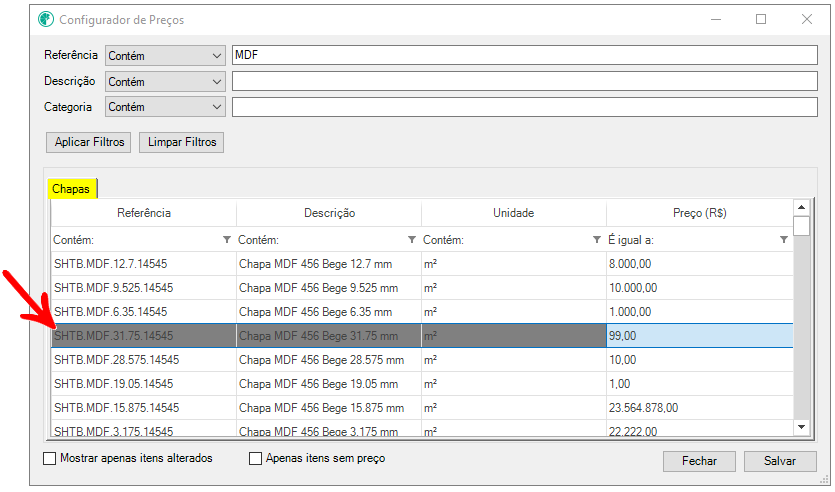Click the filter icon in Unidade column
The image size is (835, 492).
point(597,240)
